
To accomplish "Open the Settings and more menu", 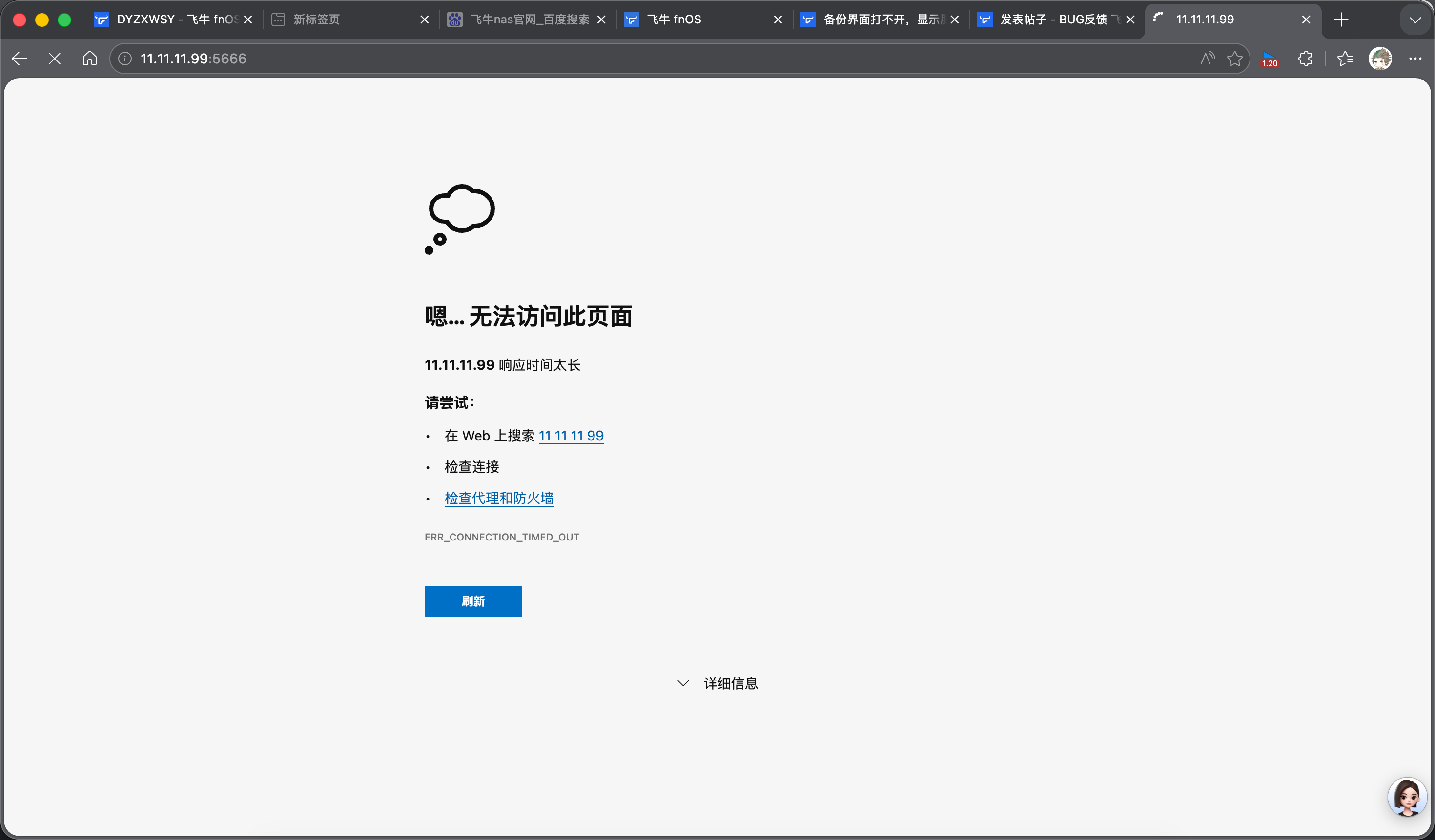I will 1415,58.
